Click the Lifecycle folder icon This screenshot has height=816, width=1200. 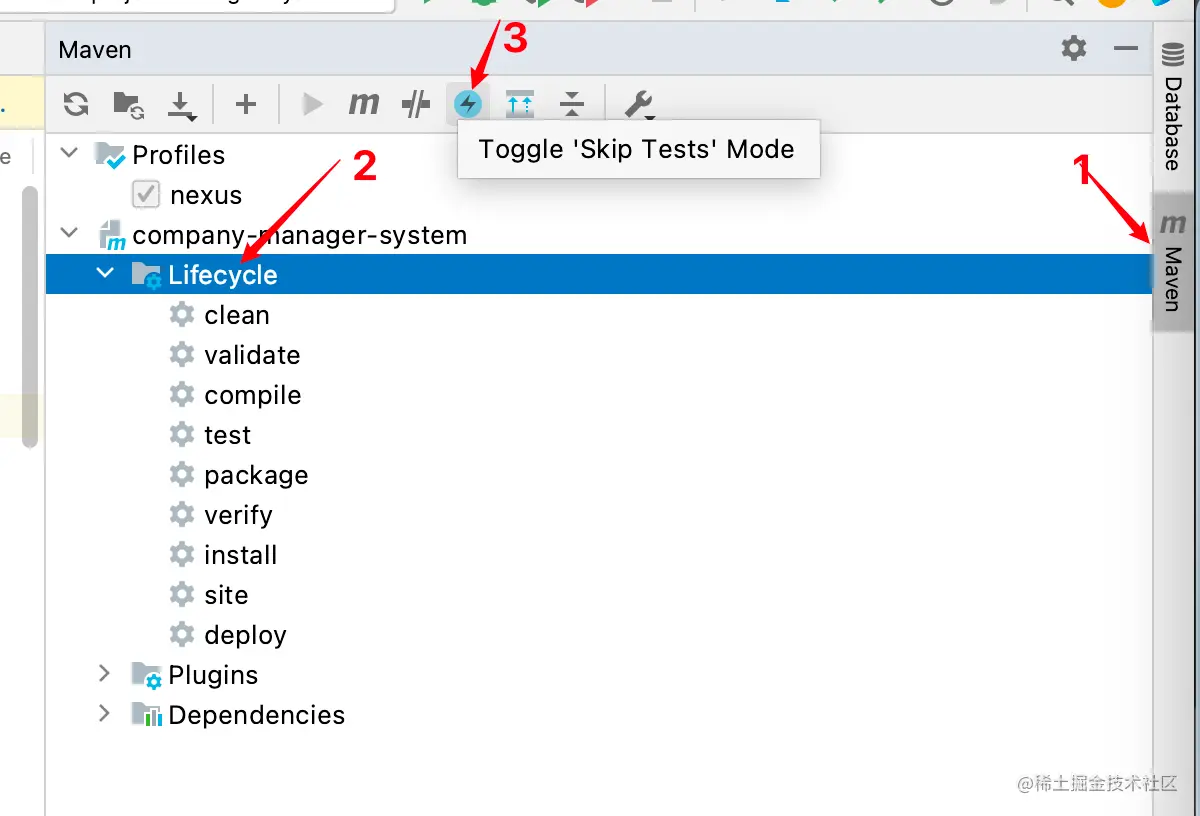pos(147,275)
